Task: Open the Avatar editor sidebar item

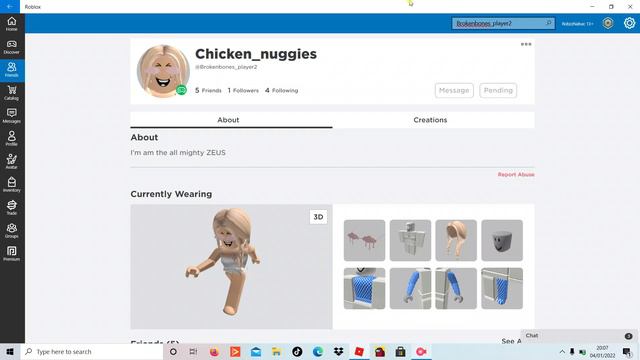Action: [x=12, y=162]
